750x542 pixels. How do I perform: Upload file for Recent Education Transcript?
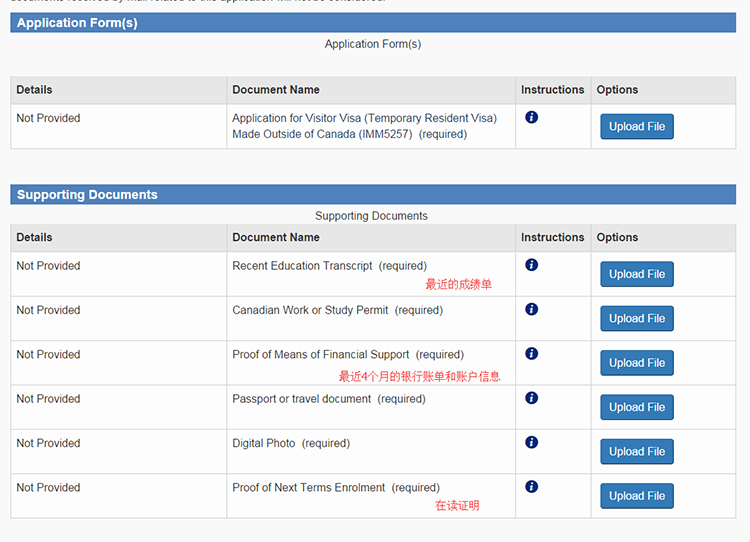tap(637, 274)
